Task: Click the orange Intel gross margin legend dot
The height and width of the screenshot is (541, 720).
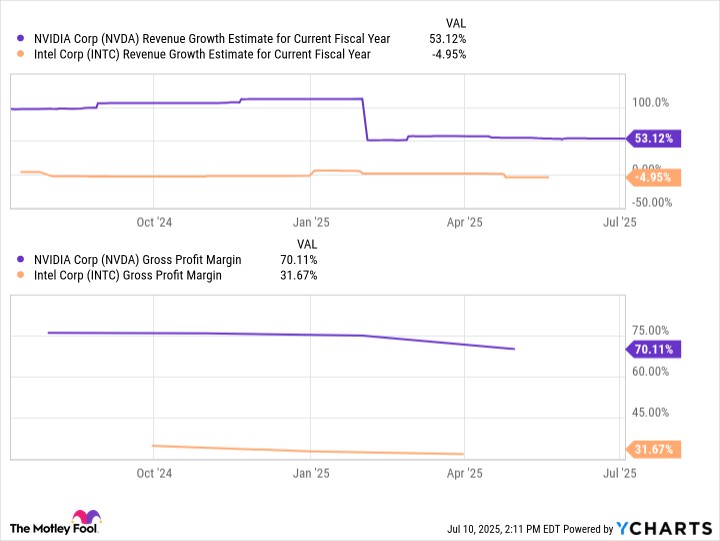Action: click(x=20, y=275)
